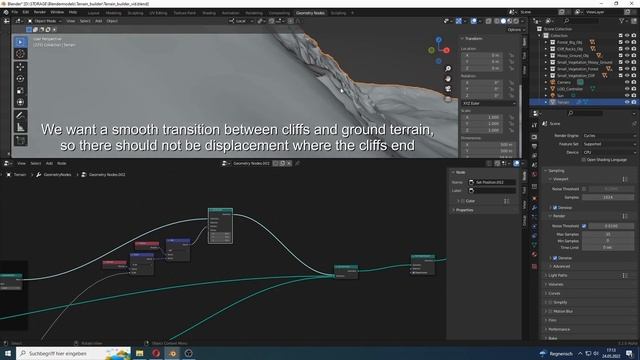The height and width of the screenshot is (360, 640).
Task: Select the Select Box tool in viewport toolbar
Action: click(x=20, y=42)
